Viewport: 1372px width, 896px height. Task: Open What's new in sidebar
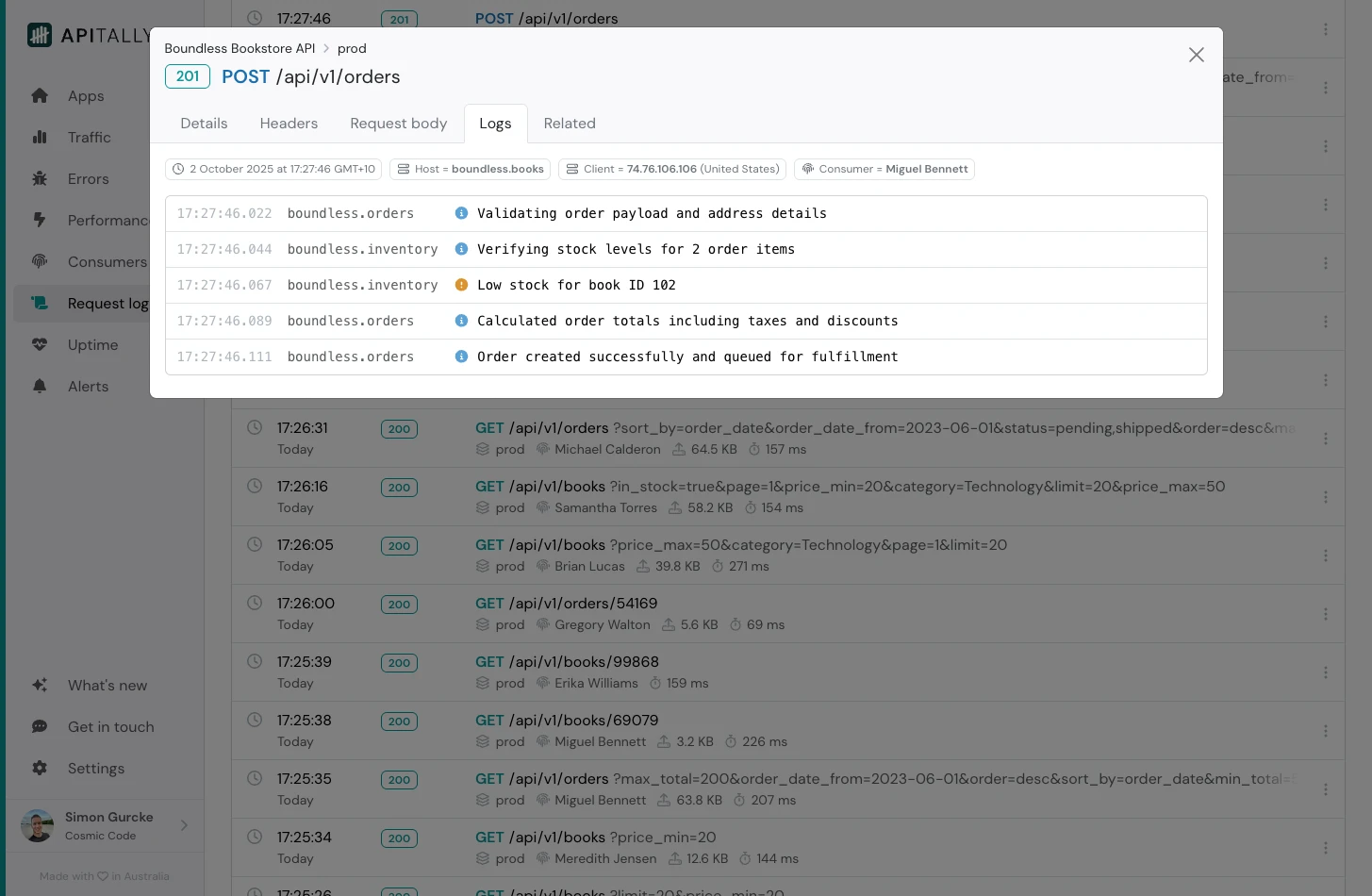(107, 686)
